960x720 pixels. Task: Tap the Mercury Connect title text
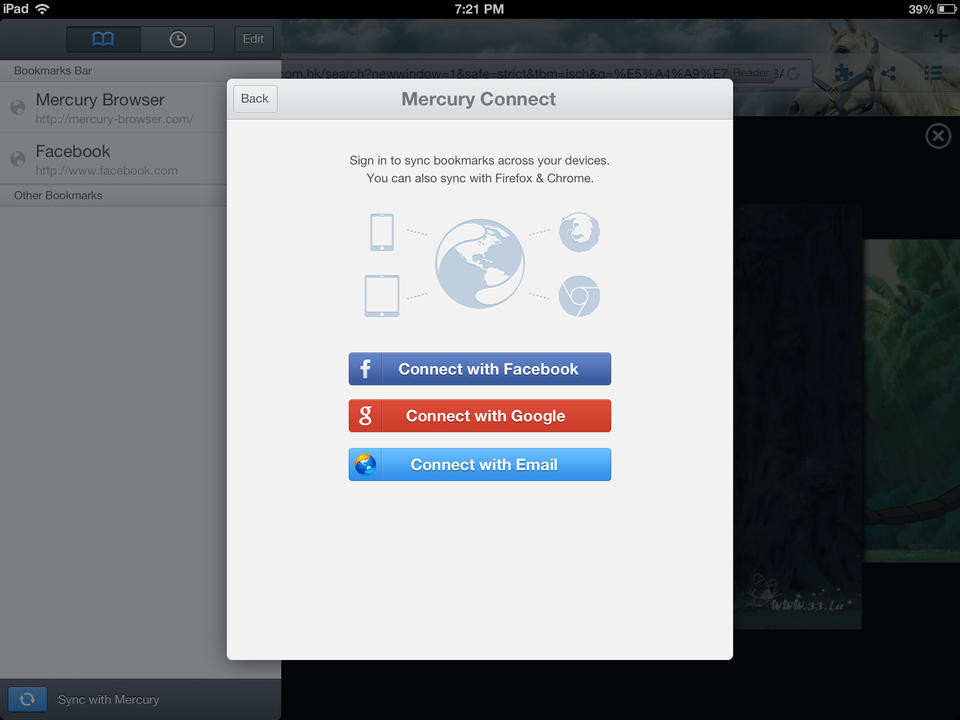pos(478,99)
